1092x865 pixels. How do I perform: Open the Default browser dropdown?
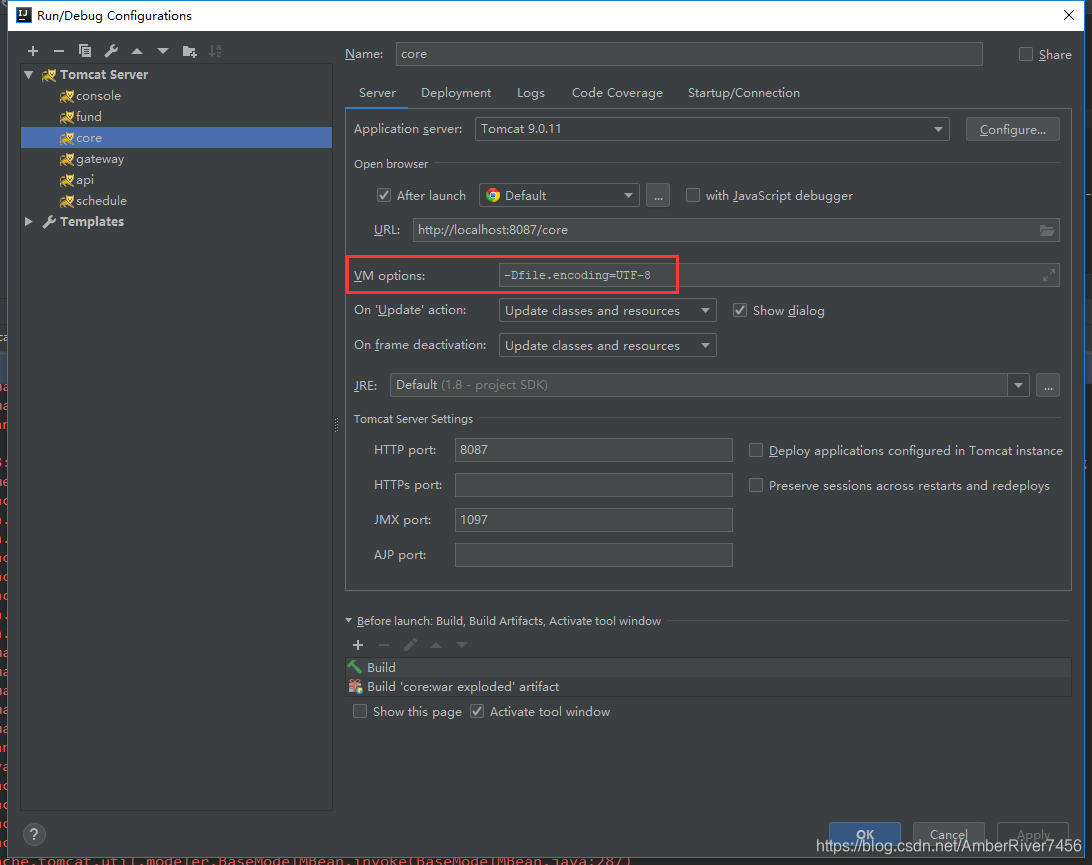(559, 196)
